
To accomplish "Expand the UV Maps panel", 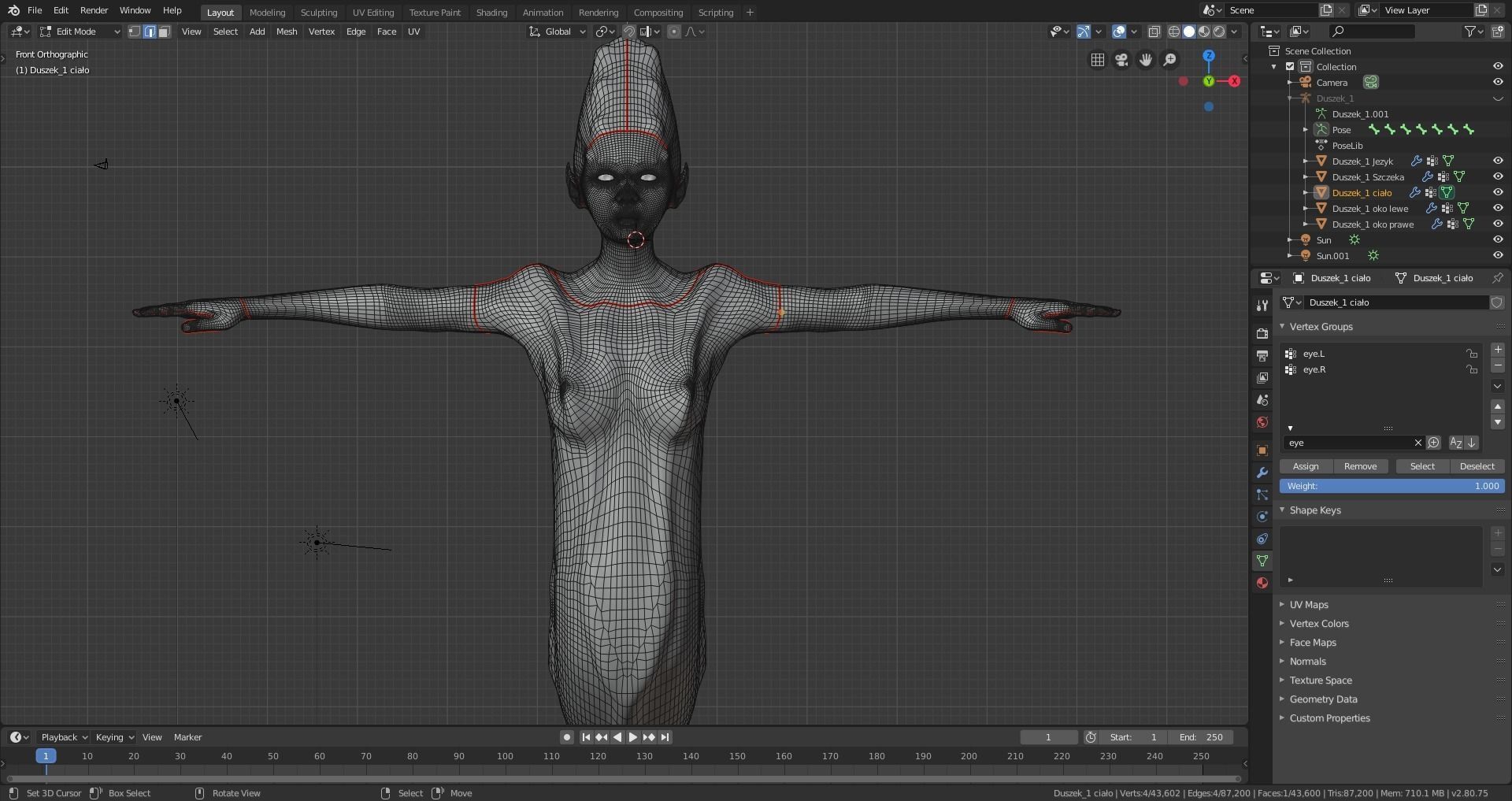I will pos(1309,605).
